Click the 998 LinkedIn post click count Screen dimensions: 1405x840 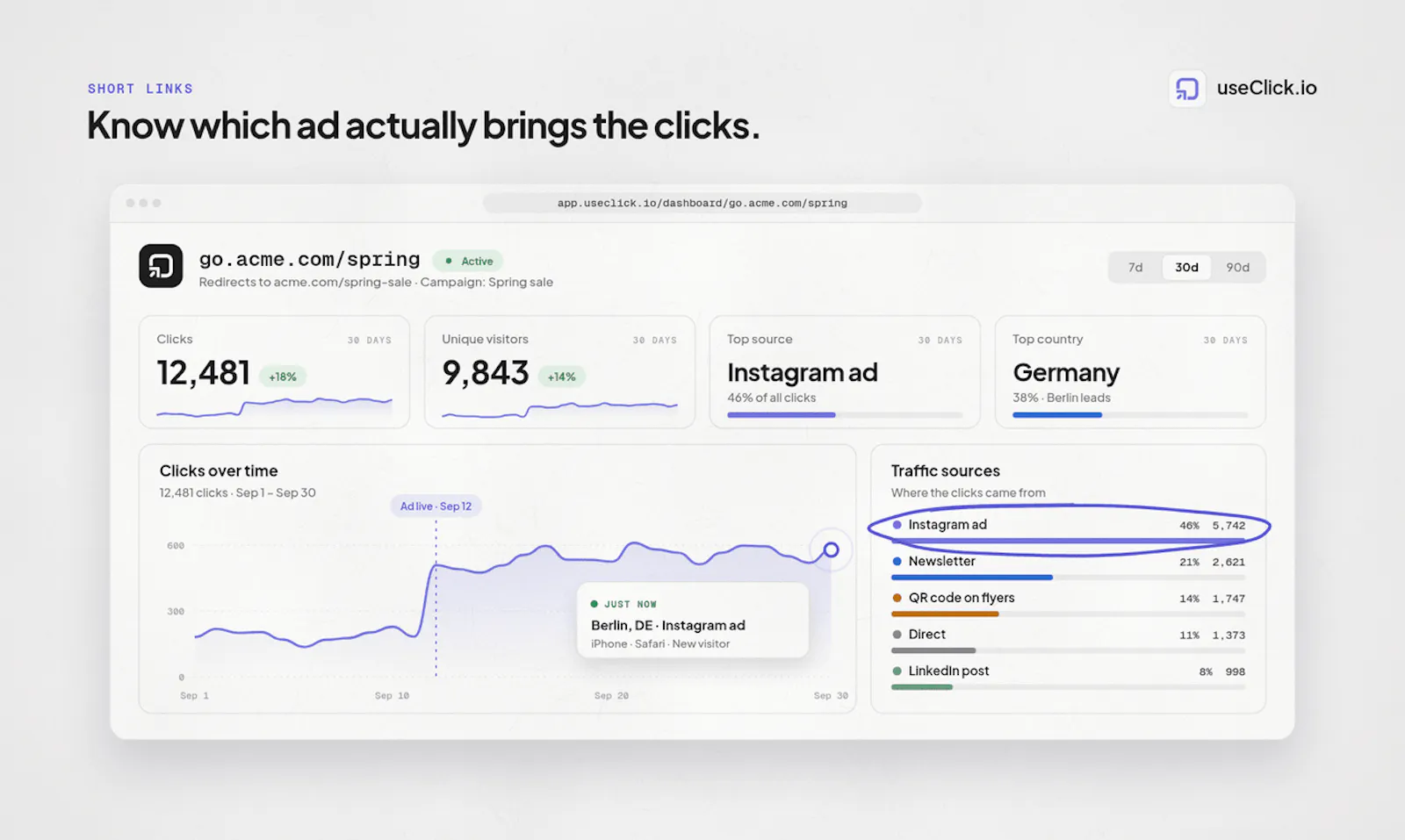click(x=1236, y=672)
